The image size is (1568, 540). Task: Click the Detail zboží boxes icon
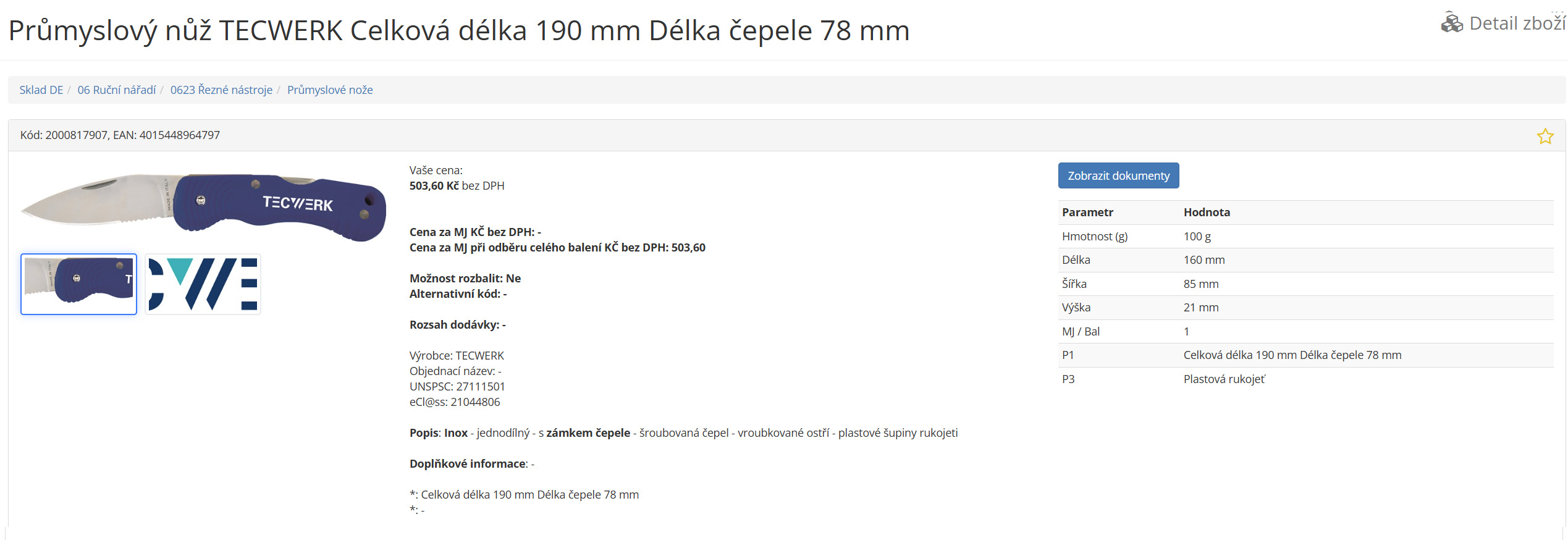(x=1451, y=23)
